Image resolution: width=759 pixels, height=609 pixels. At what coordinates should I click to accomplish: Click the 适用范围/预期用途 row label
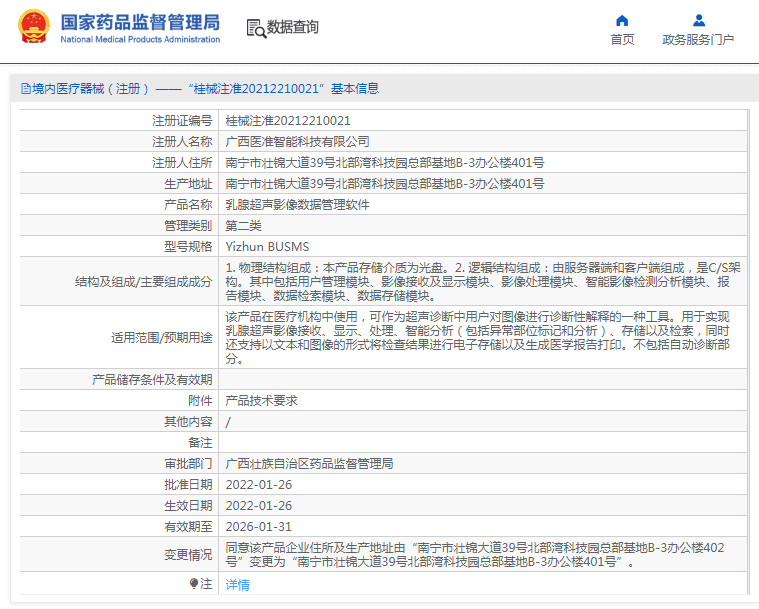(161, 337)
